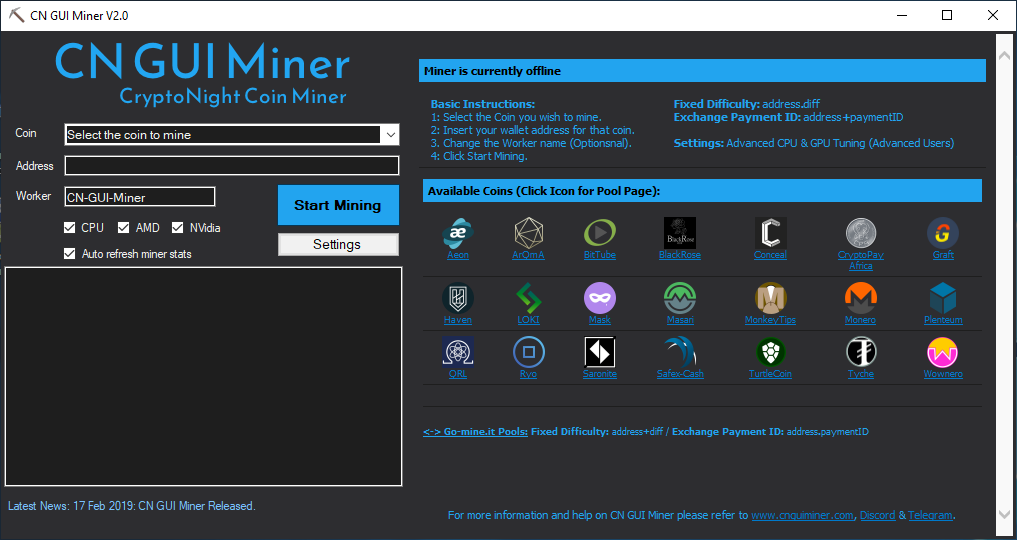Click the Wownero text link

(x=943, y=374)
